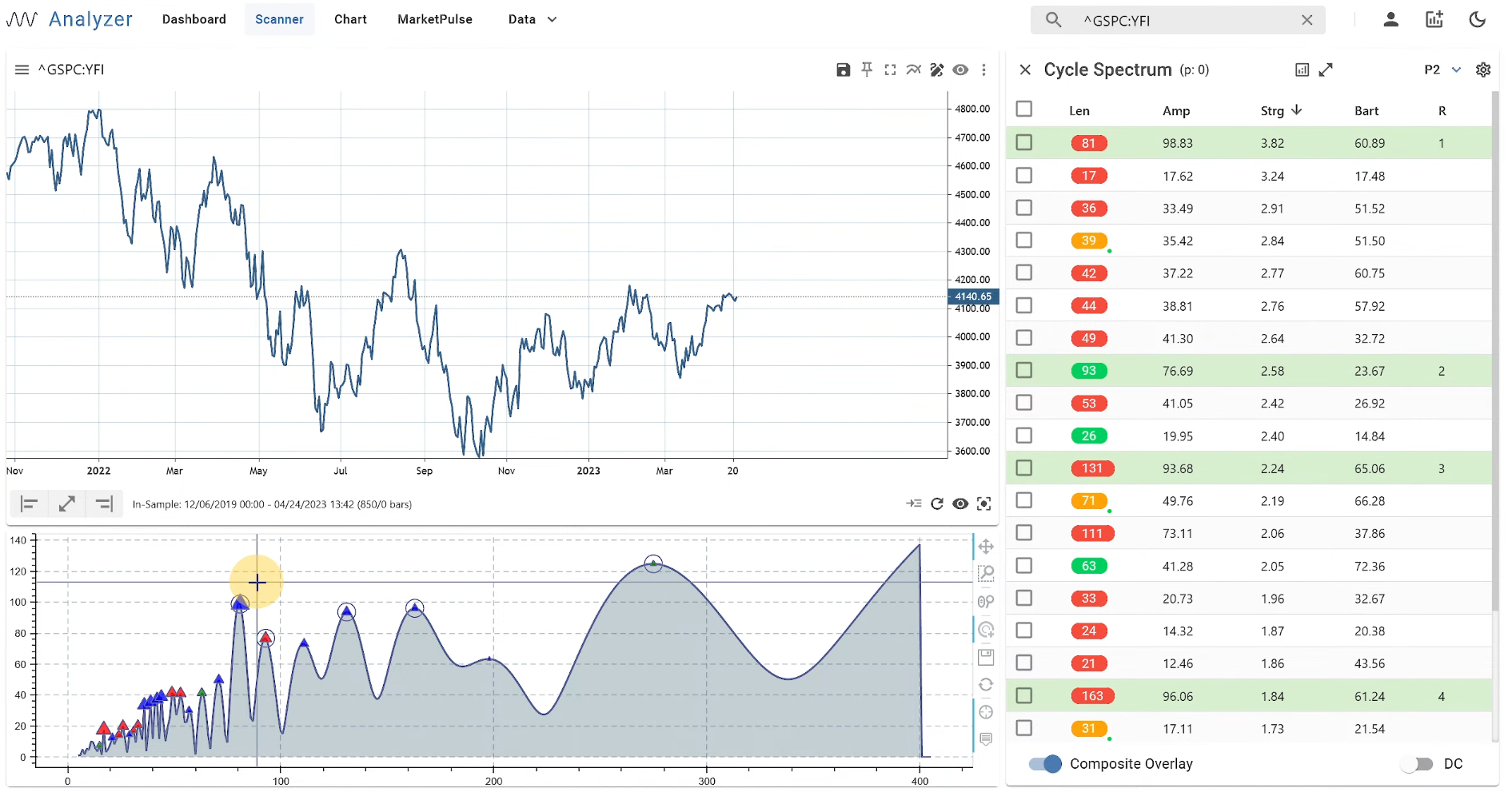This screenshot has height=792, width=1512.
Task: Expand the Cycle Spectrum panel with diagonal arrows
Action: click(x=1326, y=70)
